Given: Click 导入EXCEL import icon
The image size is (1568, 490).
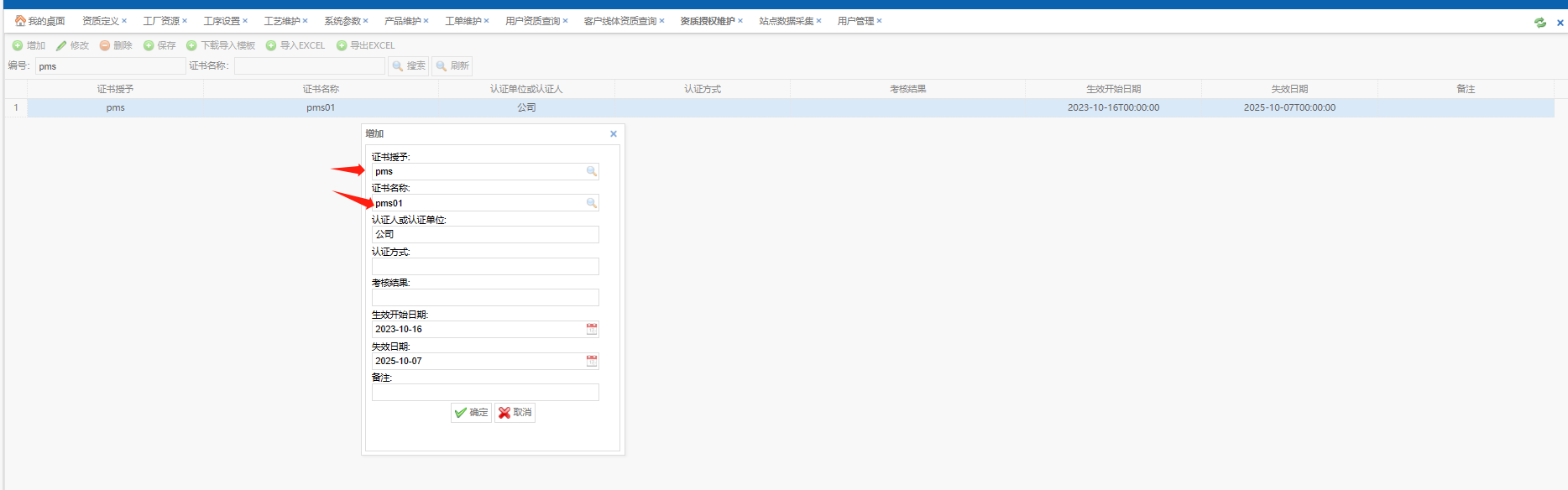Looking at the screenshot, I should point(271,45).
